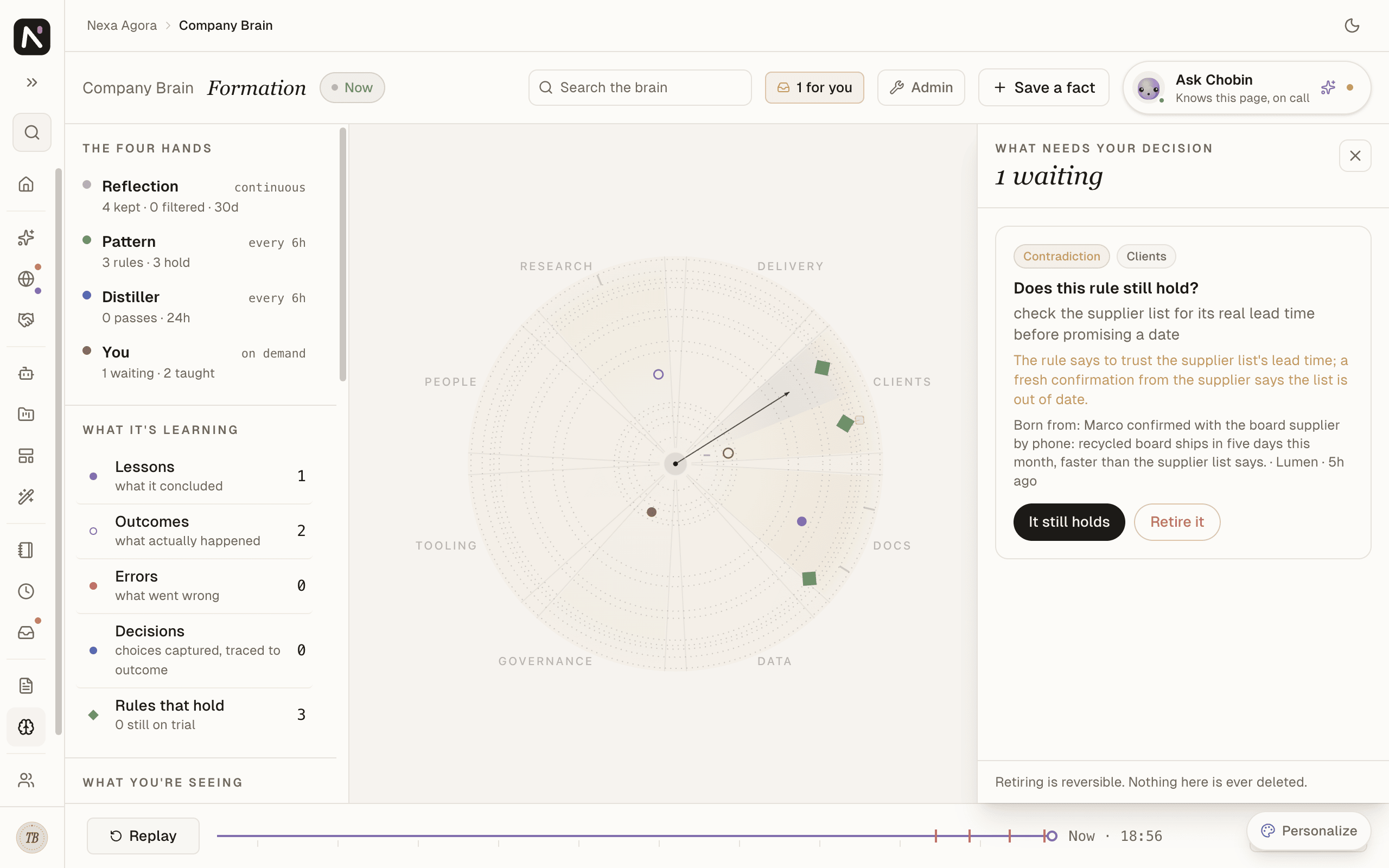Click the Contradiction tag
The height and width of the screenshot is (868, 1389).
tap(1061, 256)
